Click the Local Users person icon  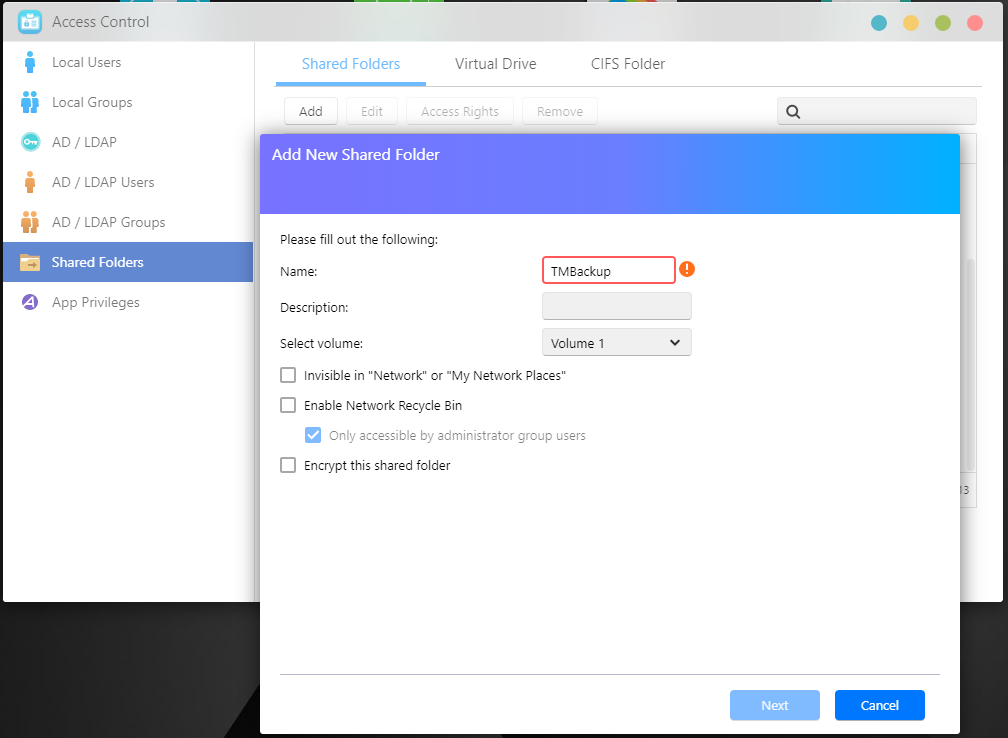(30, 62)
